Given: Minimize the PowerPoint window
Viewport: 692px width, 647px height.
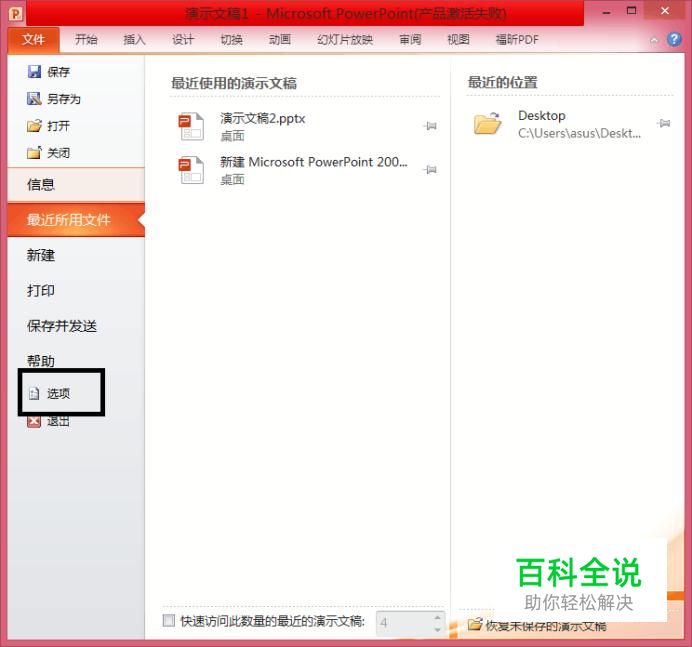Looking at the screenshot, I should 607,12.
